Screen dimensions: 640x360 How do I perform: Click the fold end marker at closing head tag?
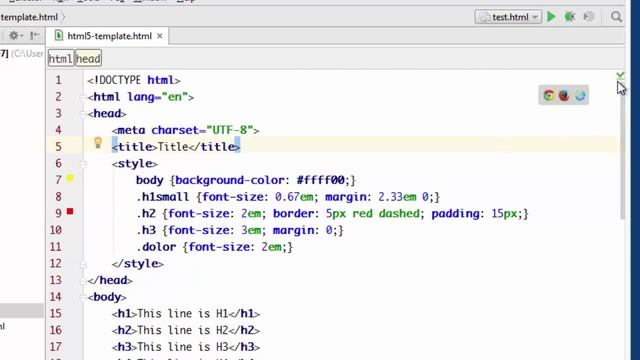point(84,281)
